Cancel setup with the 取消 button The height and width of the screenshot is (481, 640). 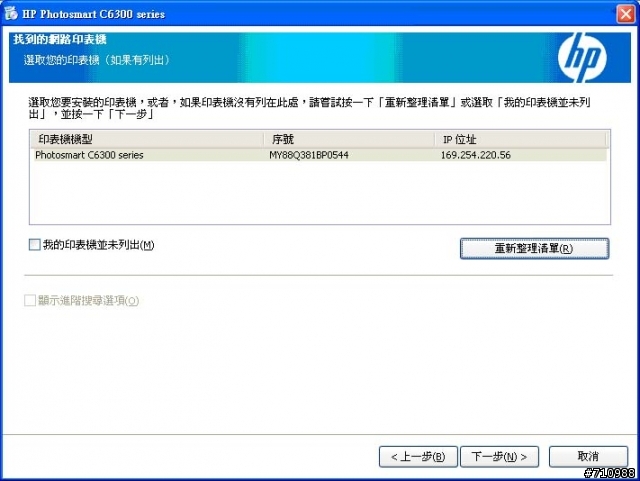pos(588,457)
